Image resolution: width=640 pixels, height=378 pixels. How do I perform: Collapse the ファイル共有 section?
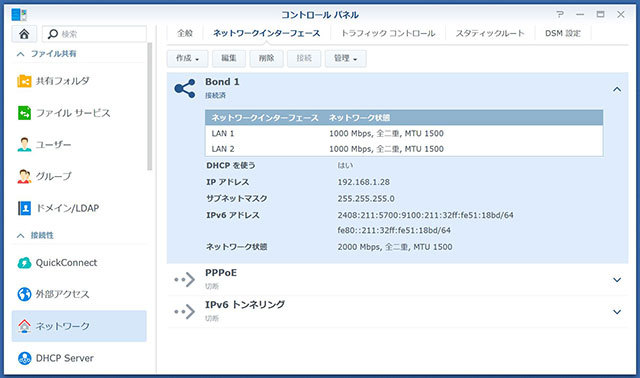(20, 54)
